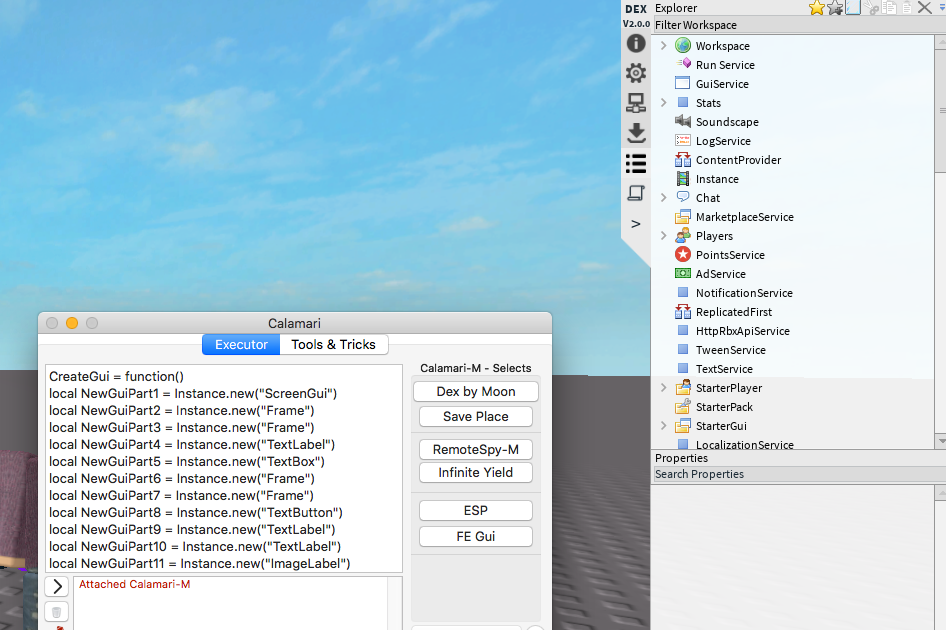Viewport: 946px width, 630px height.
Task: Click the copy pages icon in Explorer header
Action: (889, 8)
